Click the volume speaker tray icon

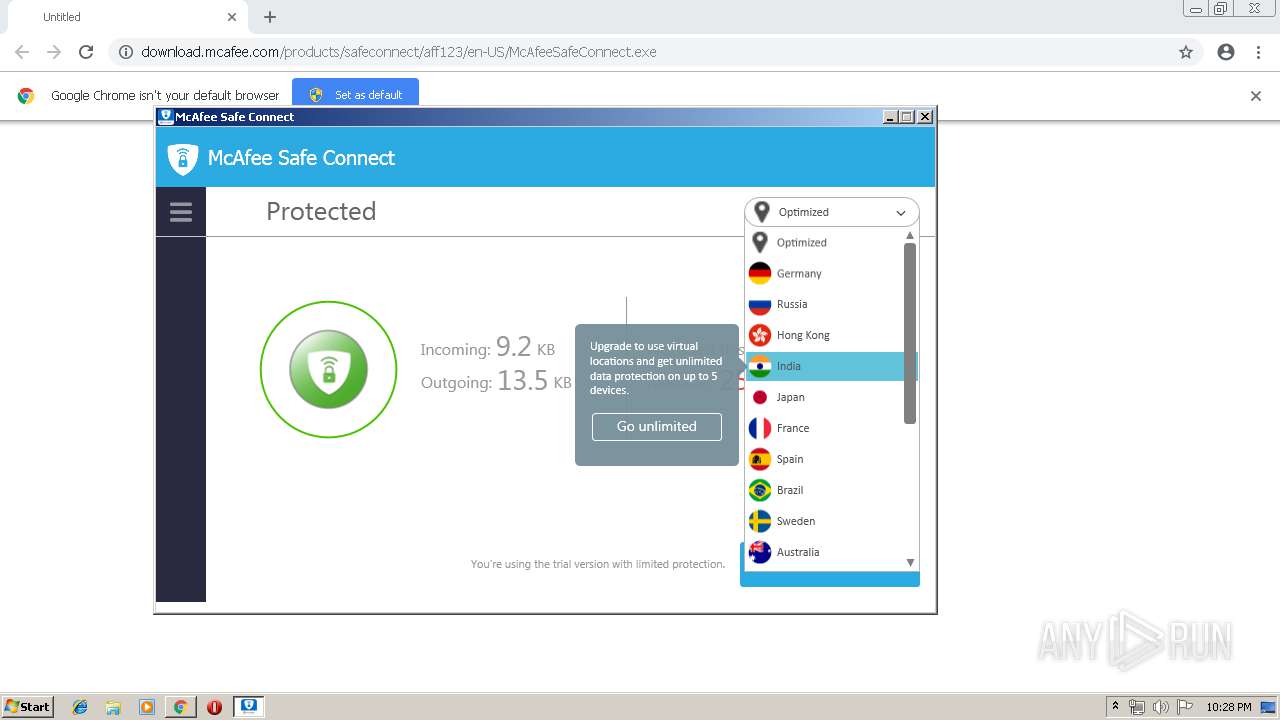click(x=1160, y=707)
